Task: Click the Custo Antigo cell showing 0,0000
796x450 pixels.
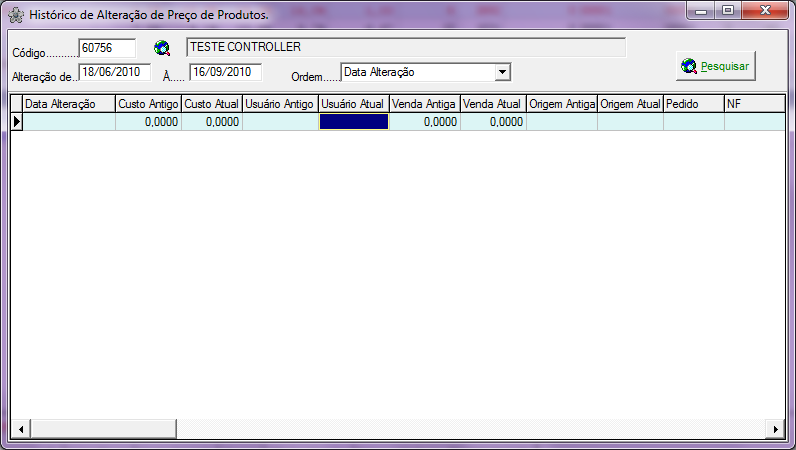Action: pyautogui.click(x=148, y=122)
